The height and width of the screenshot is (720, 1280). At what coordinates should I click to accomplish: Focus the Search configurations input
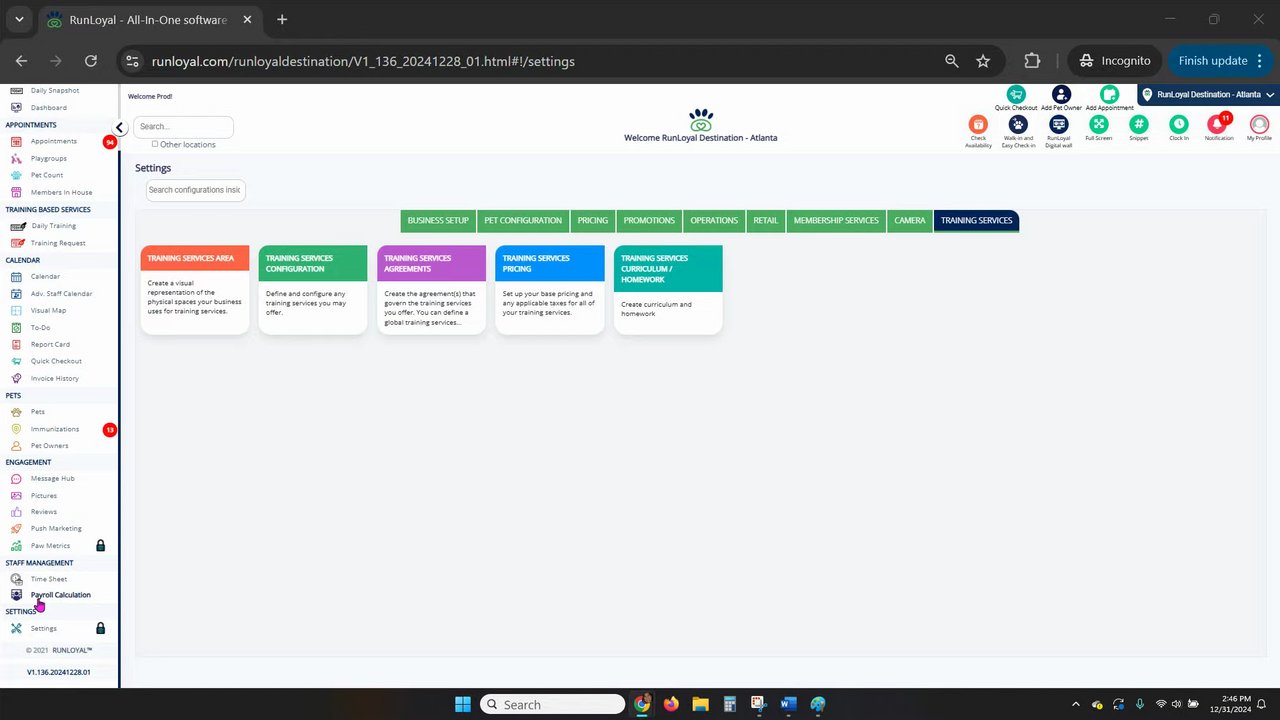(x=195, y=190)
